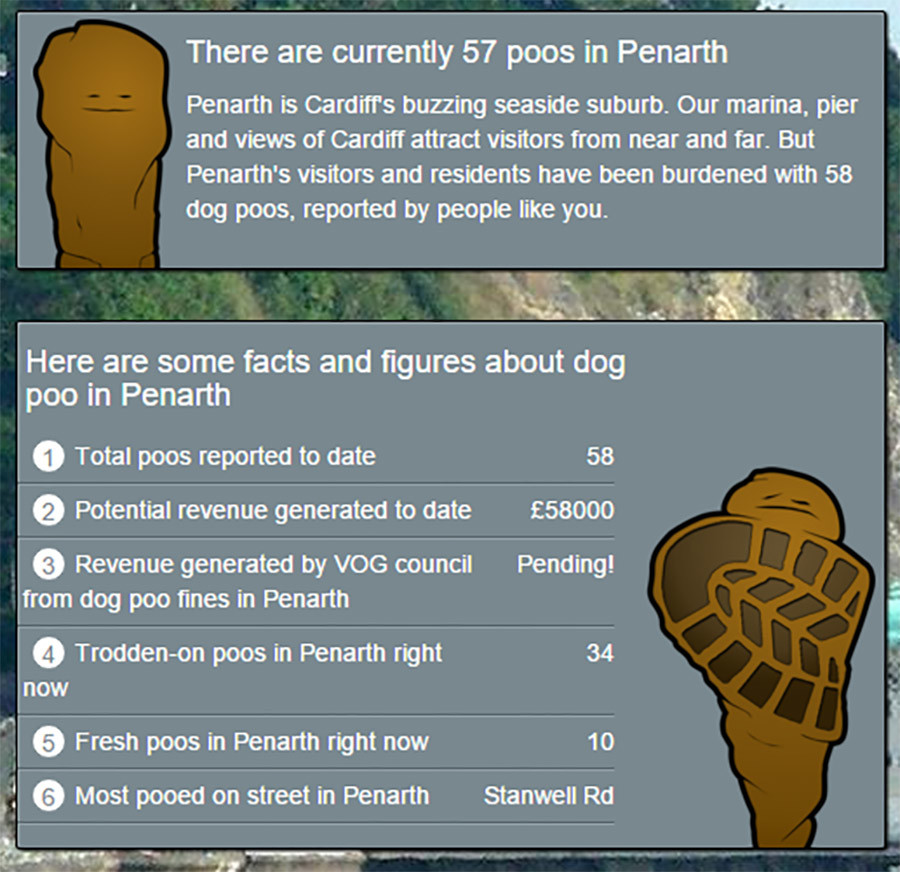
Task: Click the £58000 revenue value
Action: (x=572, y=510)
